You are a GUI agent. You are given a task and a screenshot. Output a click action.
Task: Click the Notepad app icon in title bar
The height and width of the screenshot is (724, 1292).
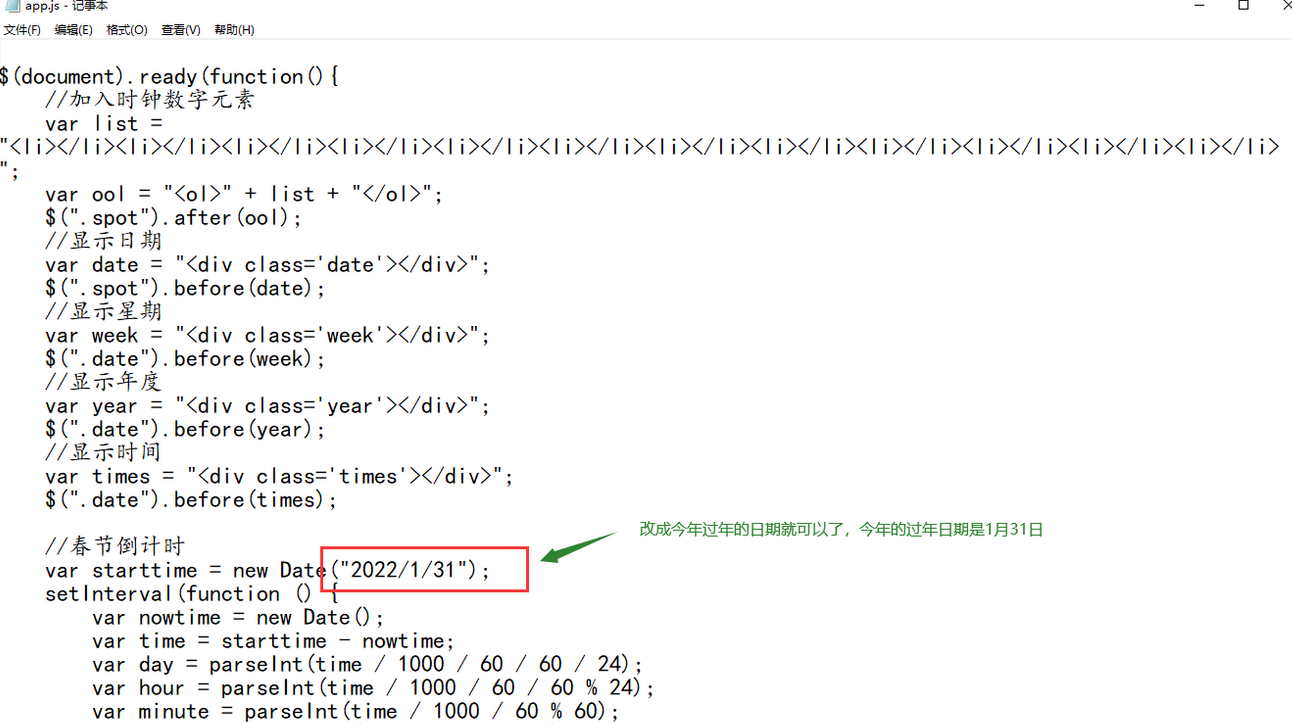click(x=12, y=6)
